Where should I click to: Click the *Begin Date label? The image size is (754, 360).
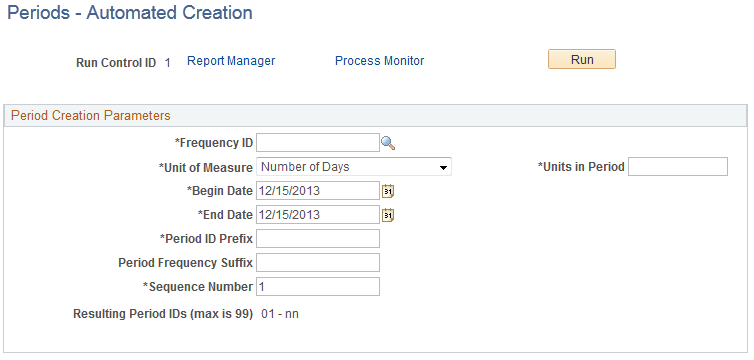tap(219, 191)
